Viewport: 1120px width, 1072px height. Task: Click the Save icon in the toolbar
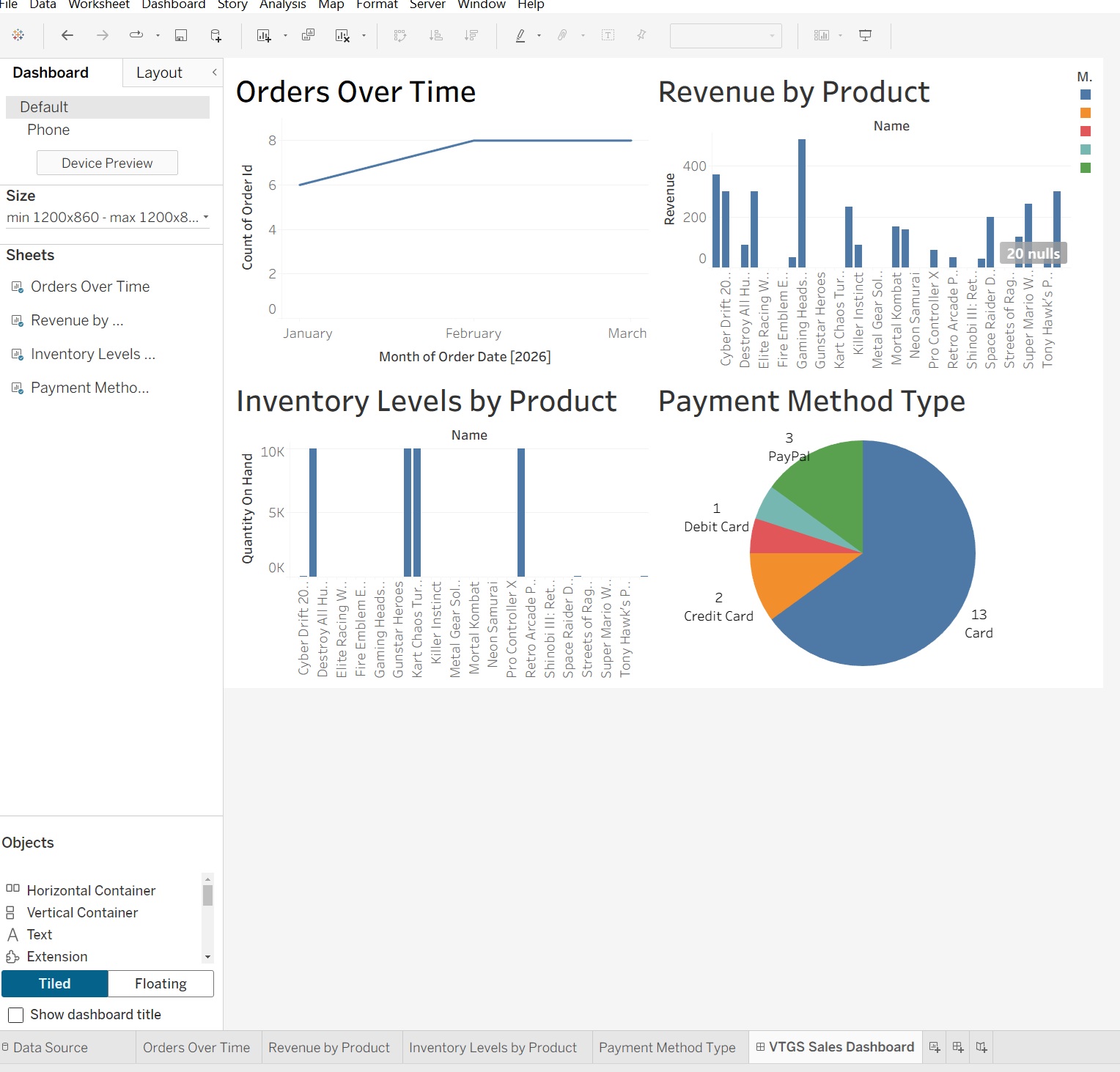(x=180, y=35)
